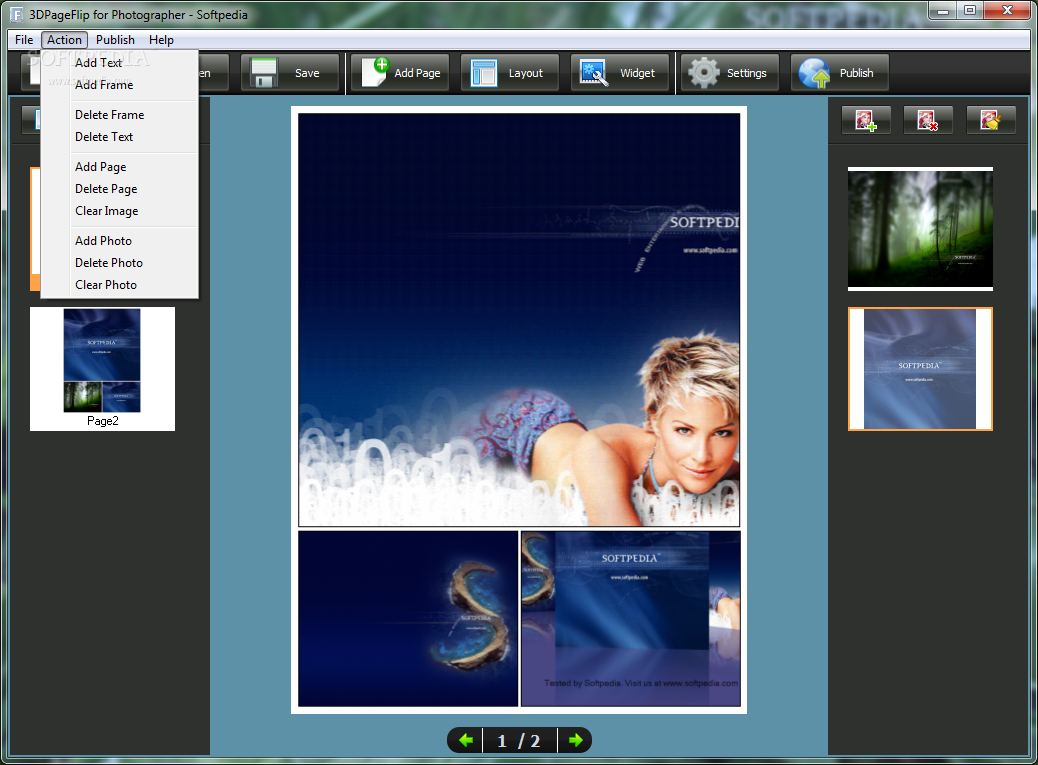
Task: Open the Help menu
Action: point(161,40)
